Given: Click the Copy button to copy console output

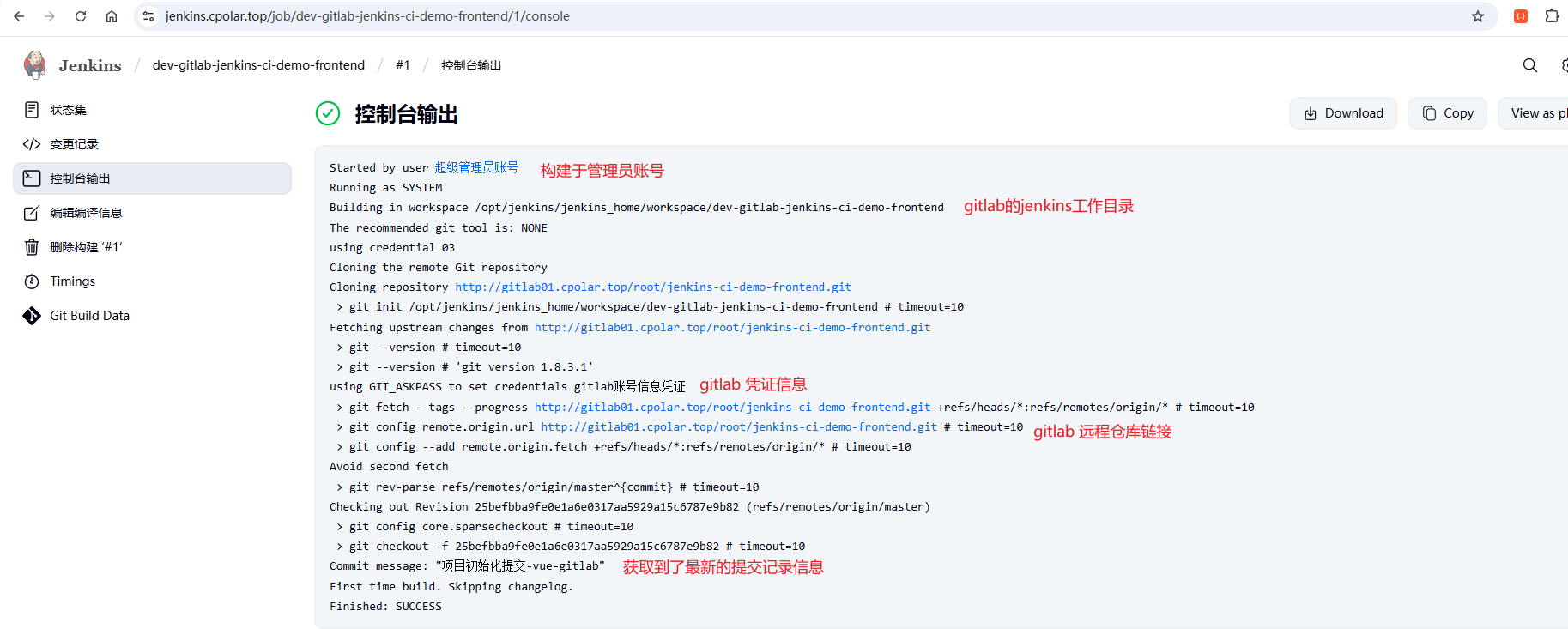Looking at the screenshot, I should 1447,113.
